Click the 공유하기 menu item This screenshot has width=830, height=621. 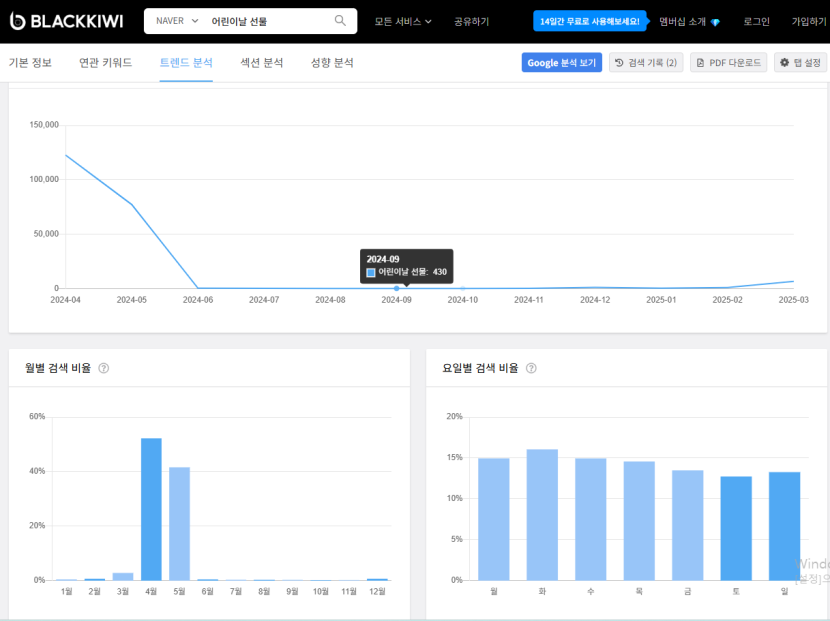(x=471, y=22)
